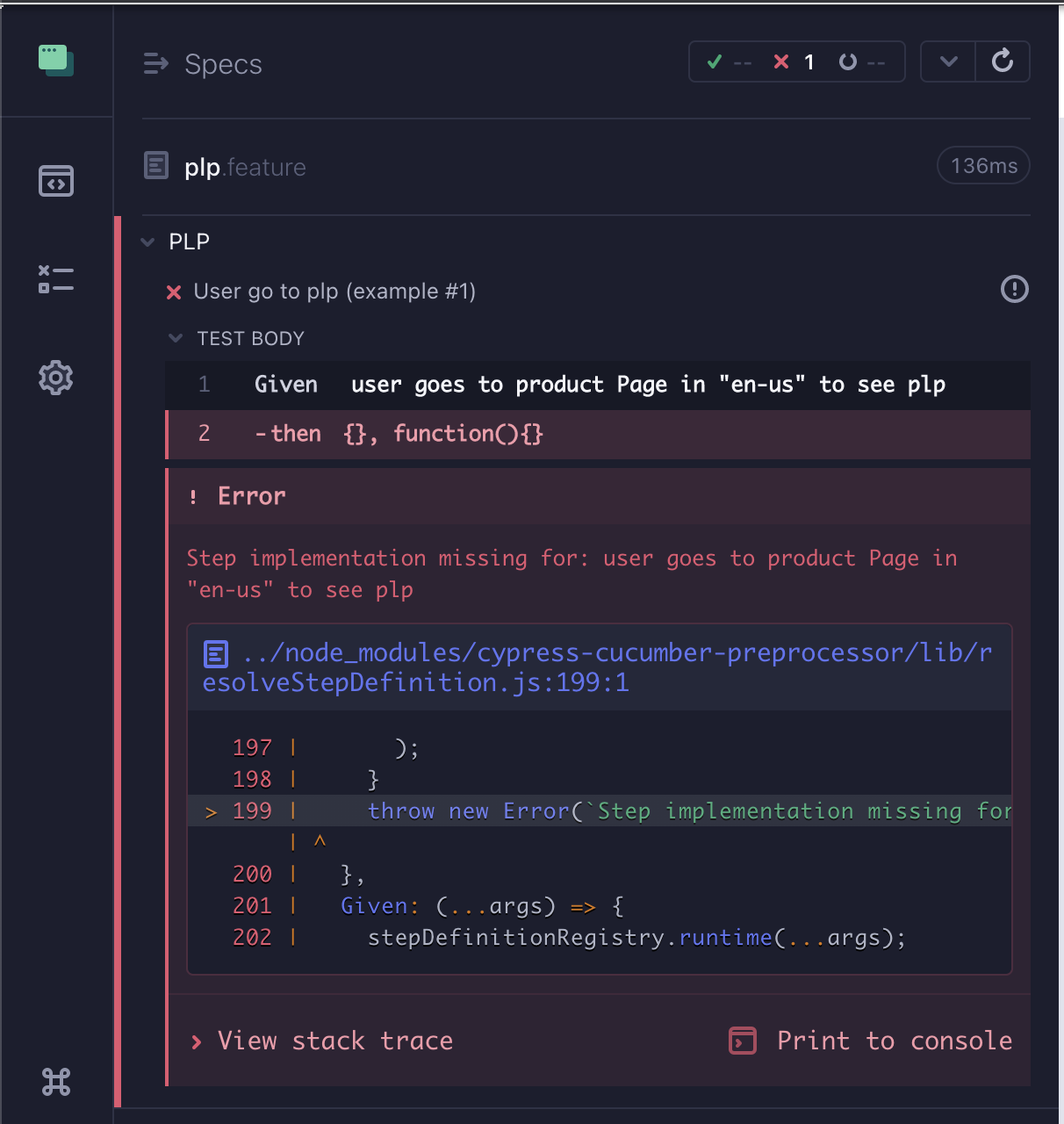This screenshot has width=1064, height=1124.
Task: Click the failed X icon beside User go to plp
Action: (x=174, y=292)
